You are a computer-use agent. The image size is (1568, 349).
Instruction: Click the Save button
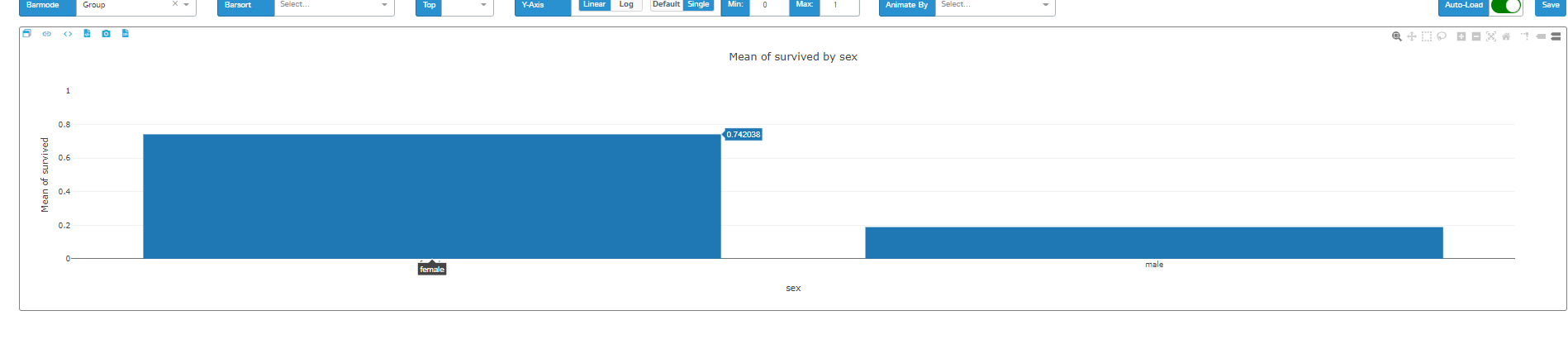tap(1551, 6)
